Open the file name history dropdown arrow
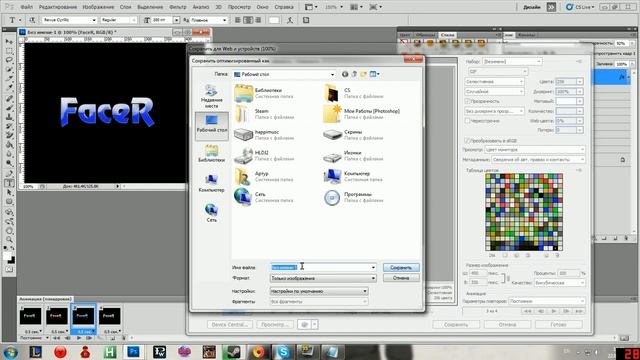Image resolution: width=640 pixels, height=360 pixels. coord(373,267)
